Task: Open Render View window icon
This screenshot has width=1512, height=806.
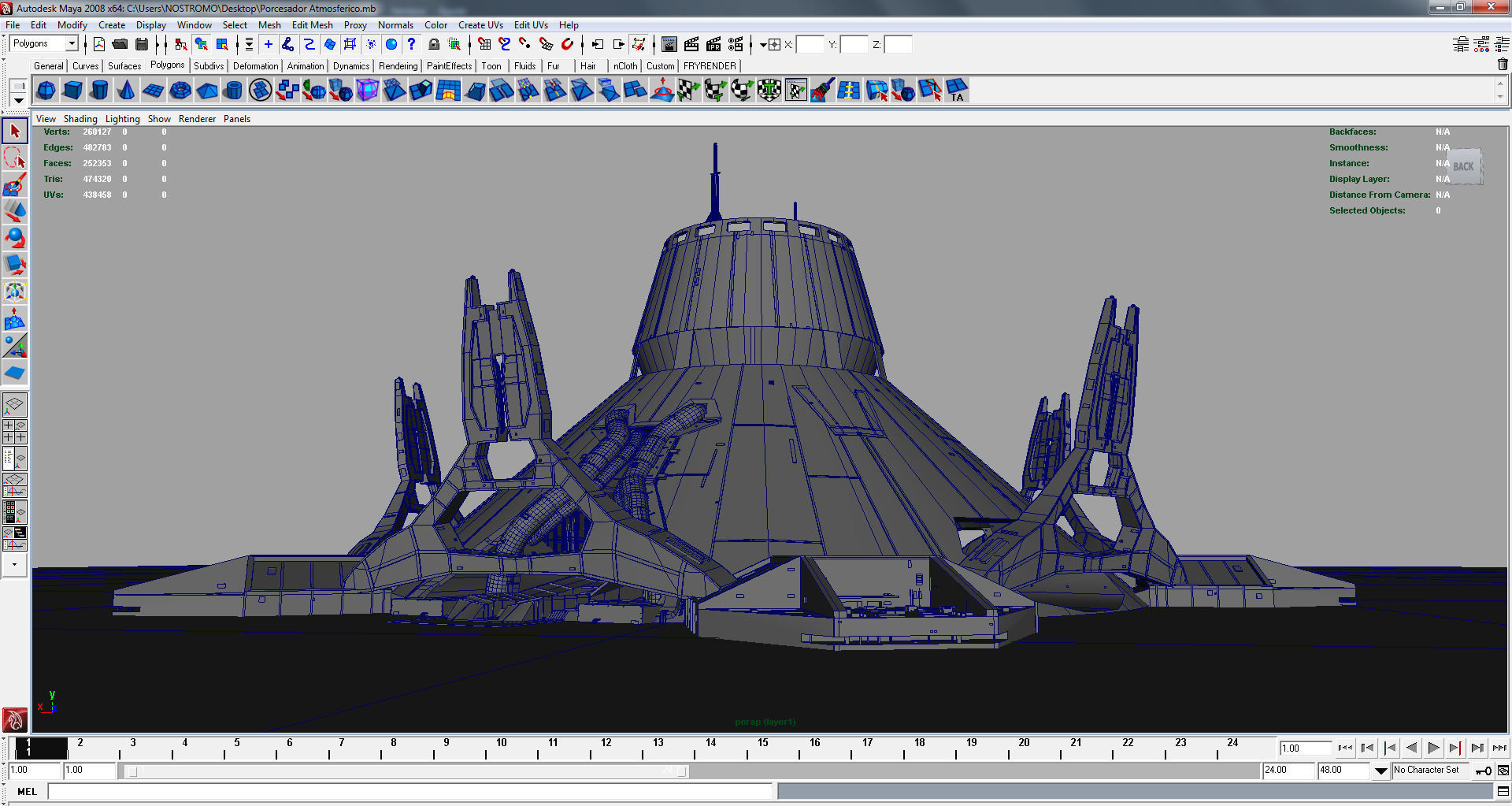Action: point(669,44)
